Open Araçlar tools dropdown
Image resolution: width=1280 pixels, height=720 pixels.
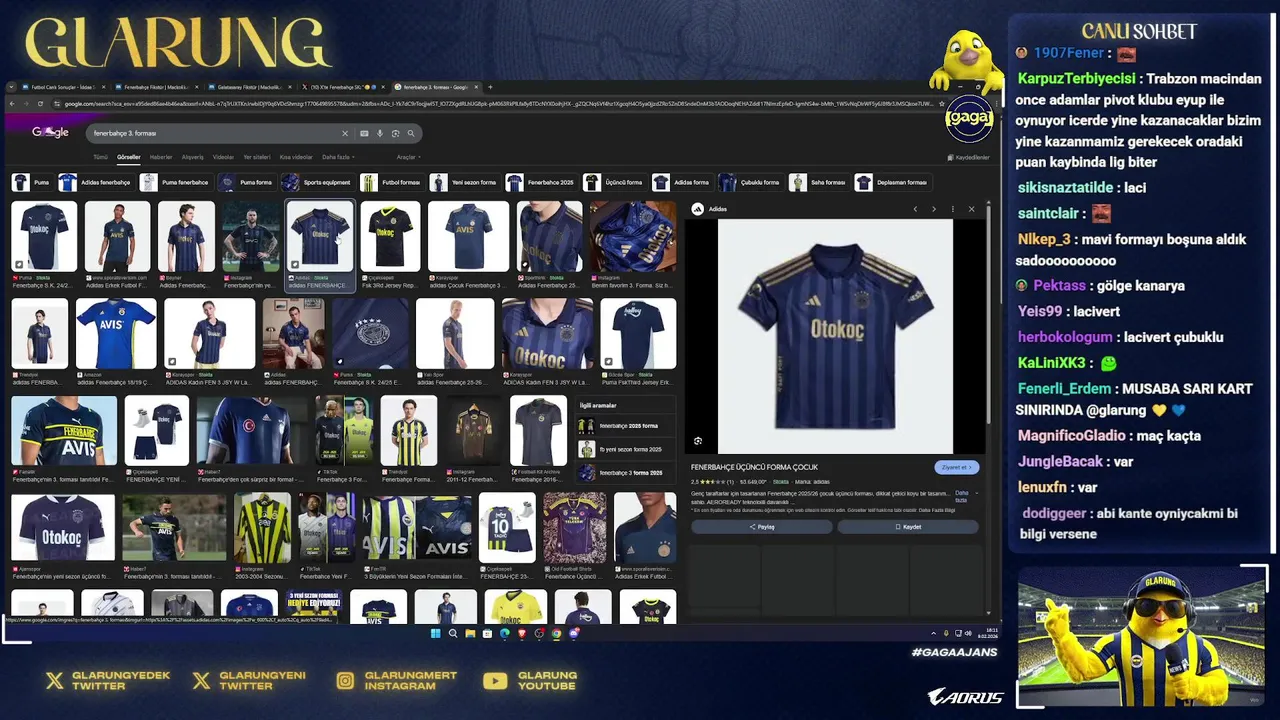pyautogui.click(x=407, y=157)
